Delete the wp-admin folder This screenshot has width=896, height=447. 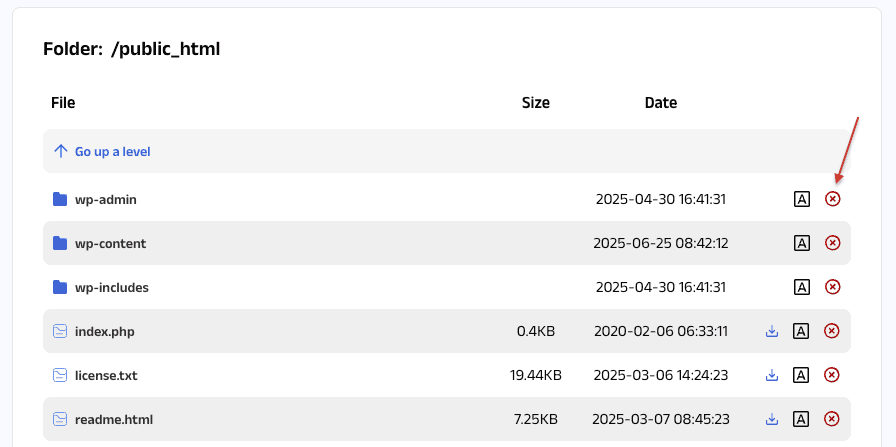point(832,199)
